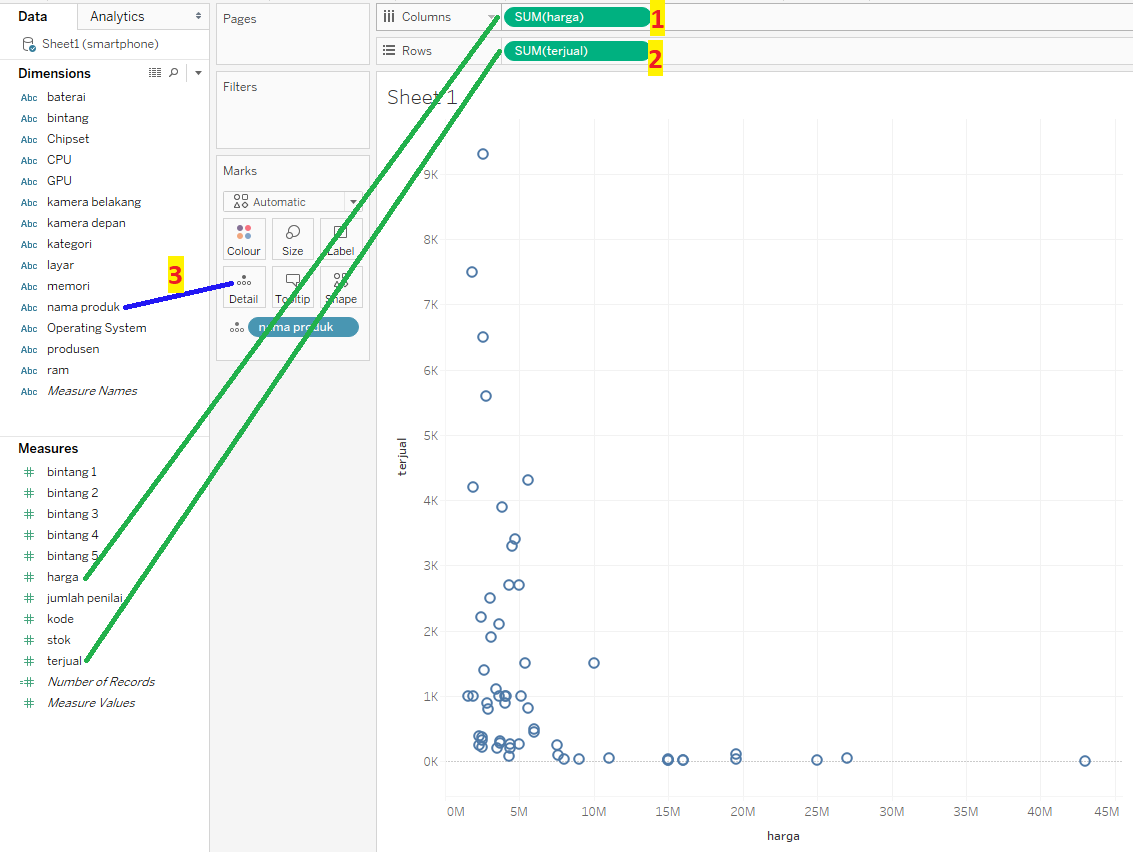Open the Colour mark card

click(244, 239)
